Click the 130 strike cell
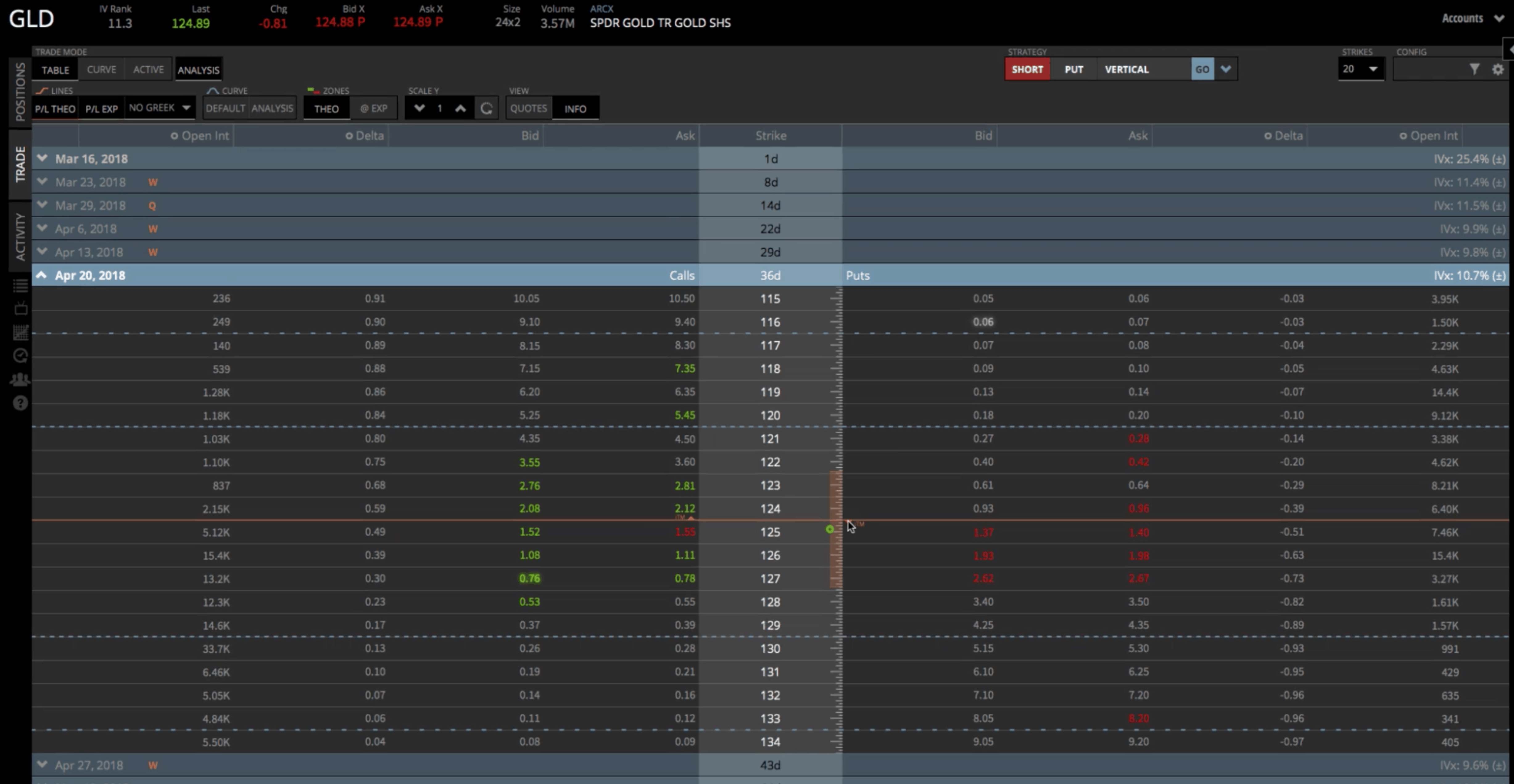Image resolution: width=1514 pixels, height=784 pixels. tap(770, 649)
